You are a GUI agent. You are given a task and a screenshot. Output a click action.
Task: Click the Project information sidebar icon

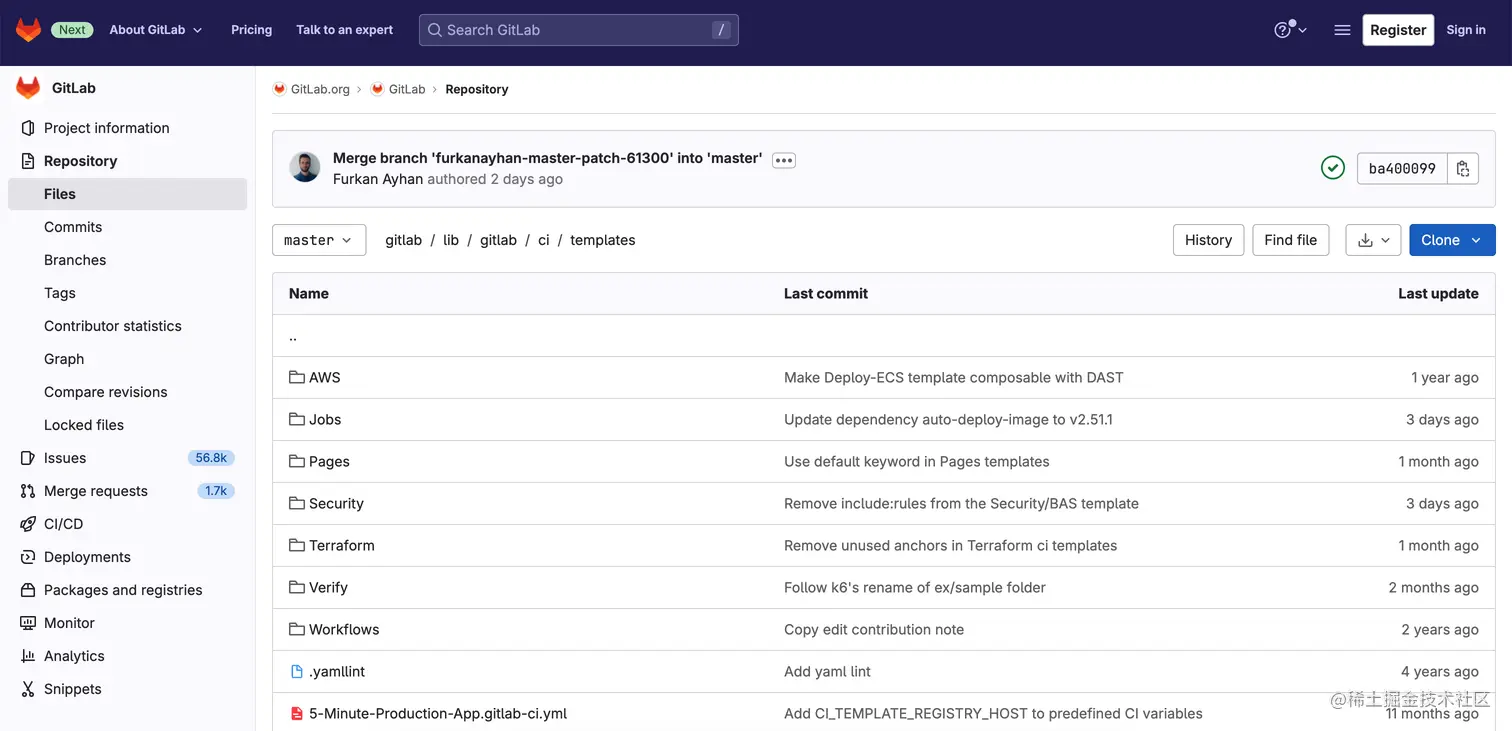28,128
